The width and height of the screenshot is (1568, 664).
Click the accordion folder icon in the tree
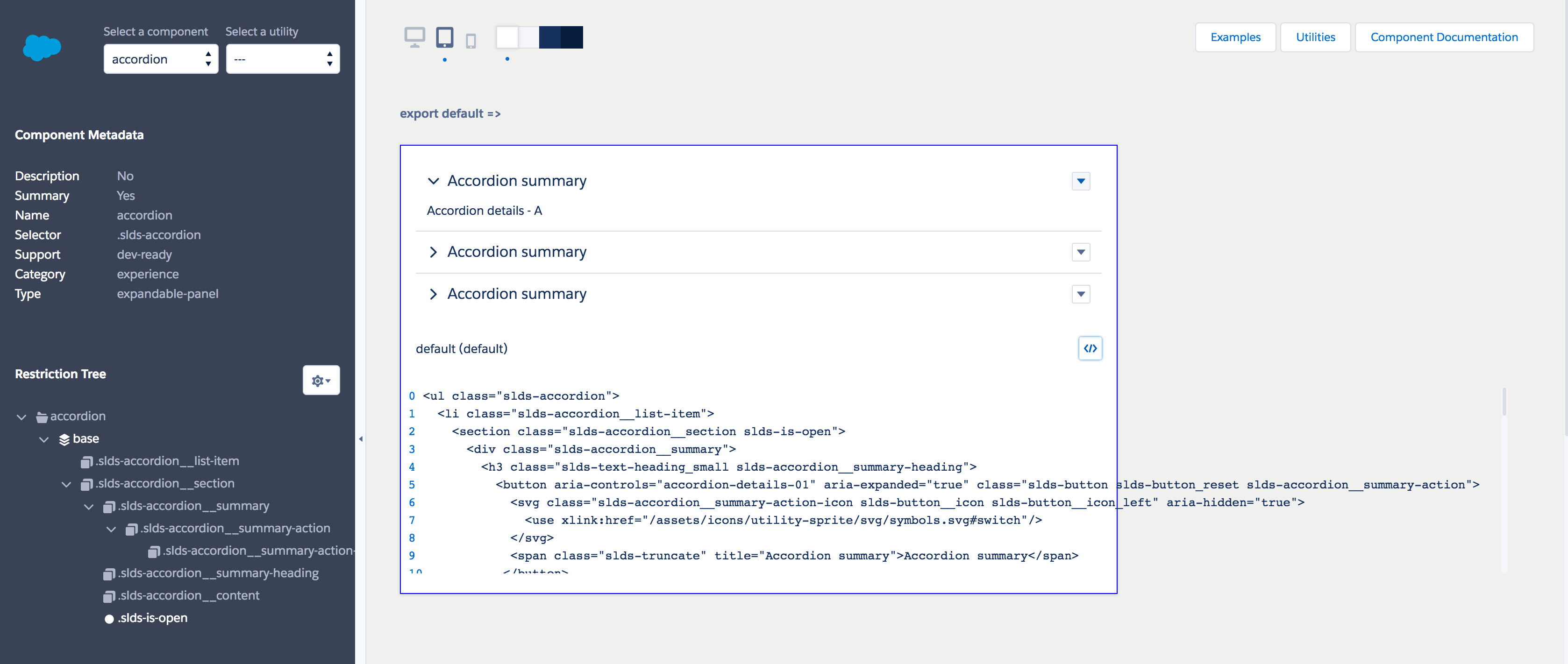pos(42,417)
